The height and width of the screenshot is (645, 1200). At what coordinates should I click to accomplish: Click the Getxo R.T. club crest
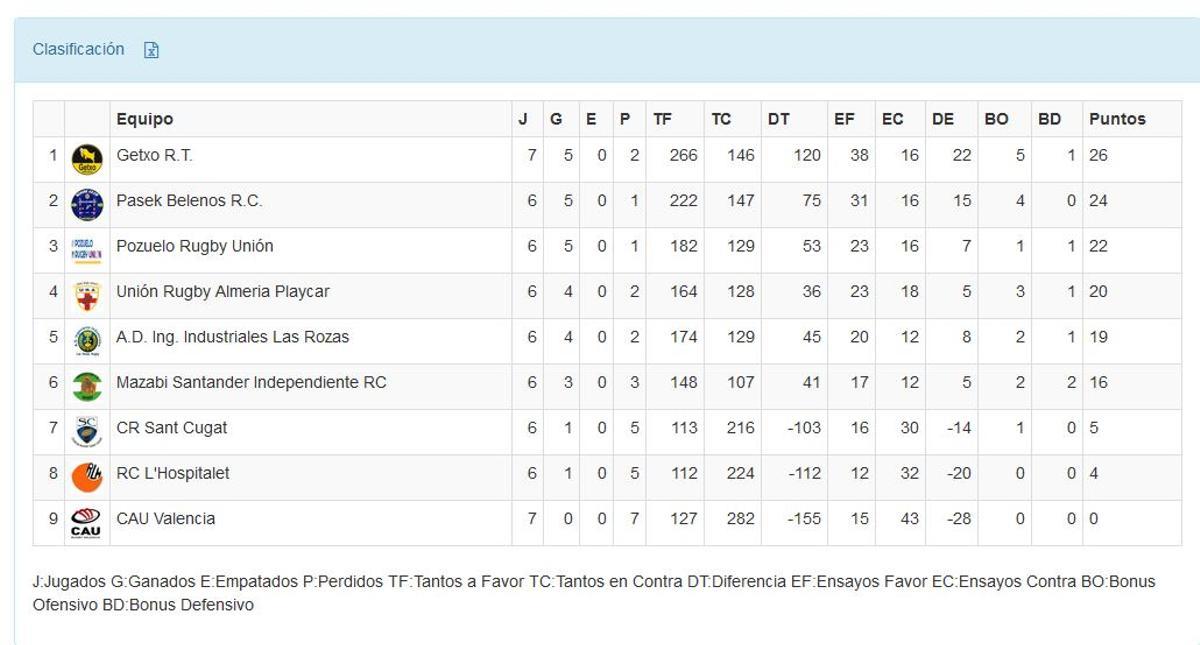pos(87,155)
